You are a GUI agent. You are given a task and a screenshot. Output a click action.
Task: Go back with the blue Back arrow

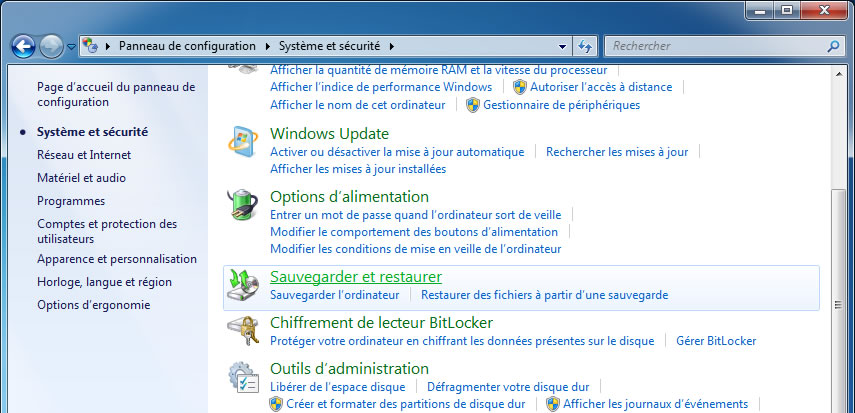23,46
